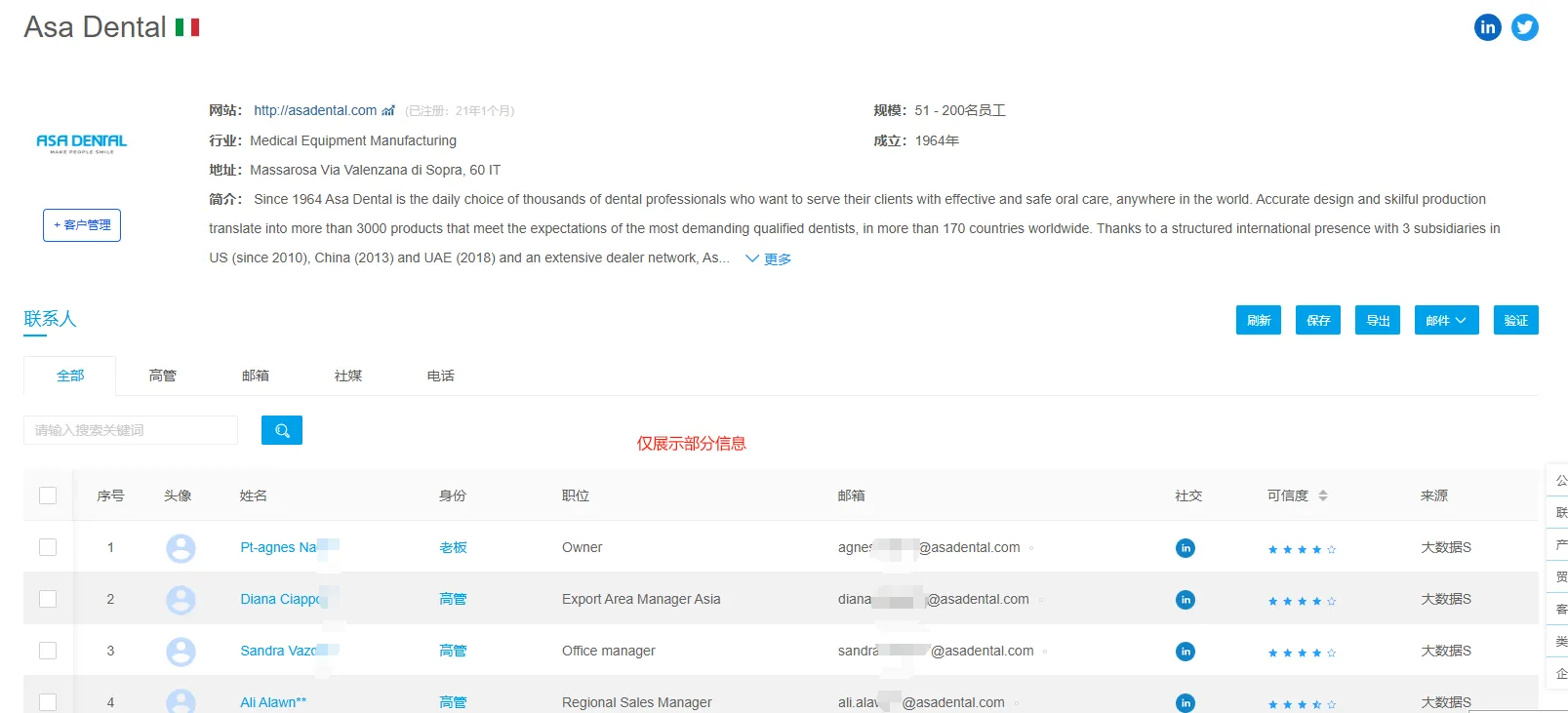This screenshot has width=1568, height=713.
Task: Click 高管 tag in Diana's row
Action: click(x=453, y=599)
